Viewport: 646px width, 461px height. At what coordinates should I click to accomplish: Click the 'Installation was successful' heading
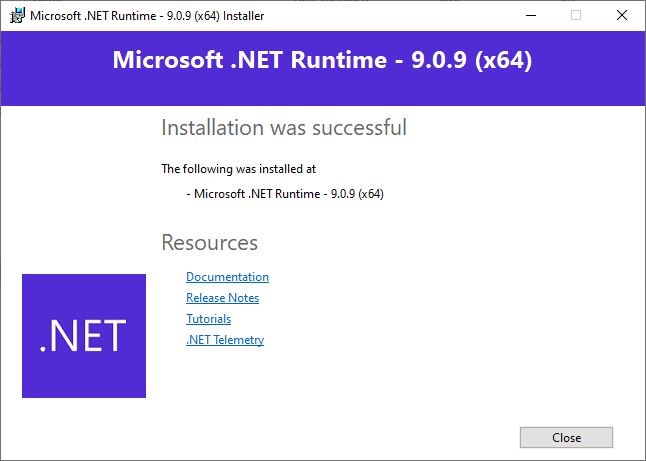[284, 128]
